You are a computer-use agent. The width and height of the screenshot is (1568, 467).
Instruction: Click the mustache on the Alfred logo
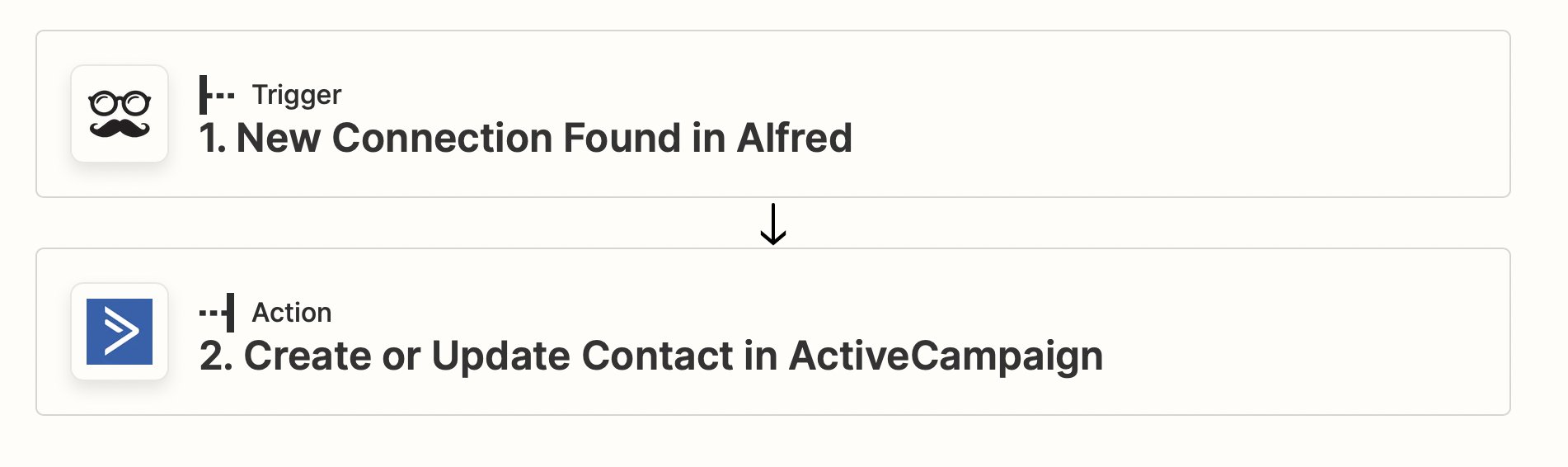pos(120,128)
